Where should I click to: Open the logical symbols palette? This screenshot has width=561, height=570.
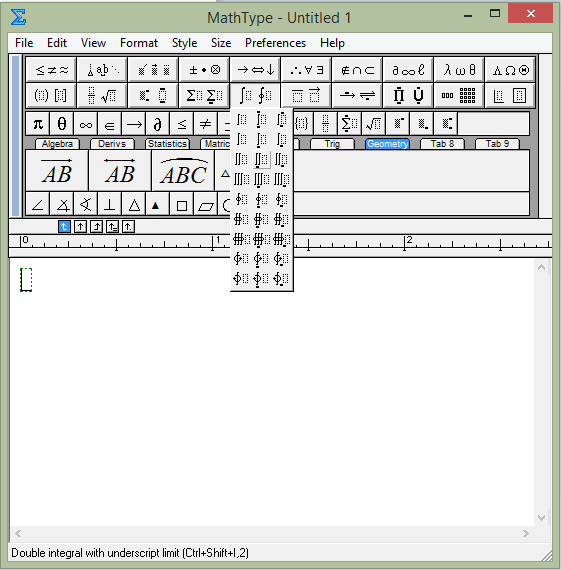point(306,69)
